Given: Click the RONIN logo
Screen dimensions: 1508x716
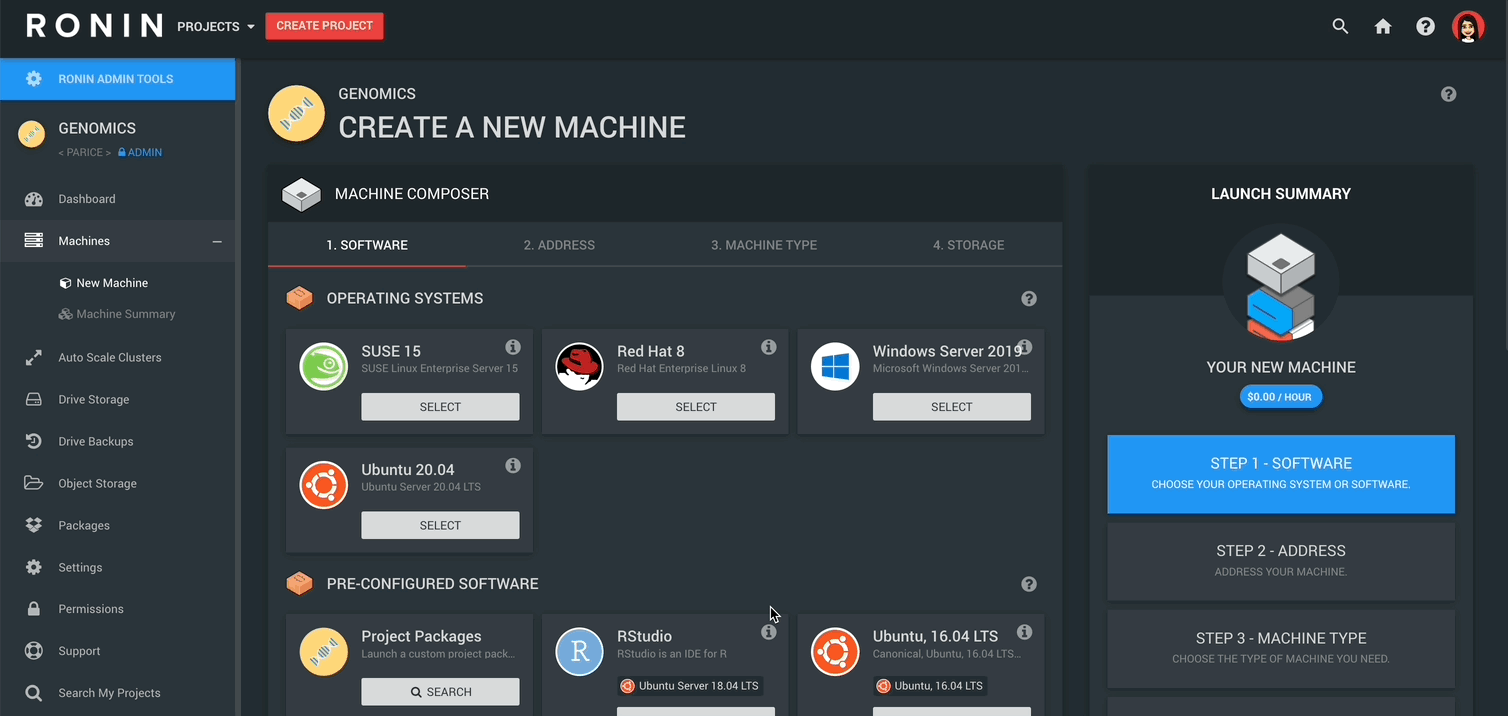Looking at the screenshot, I should pos(94,26).
